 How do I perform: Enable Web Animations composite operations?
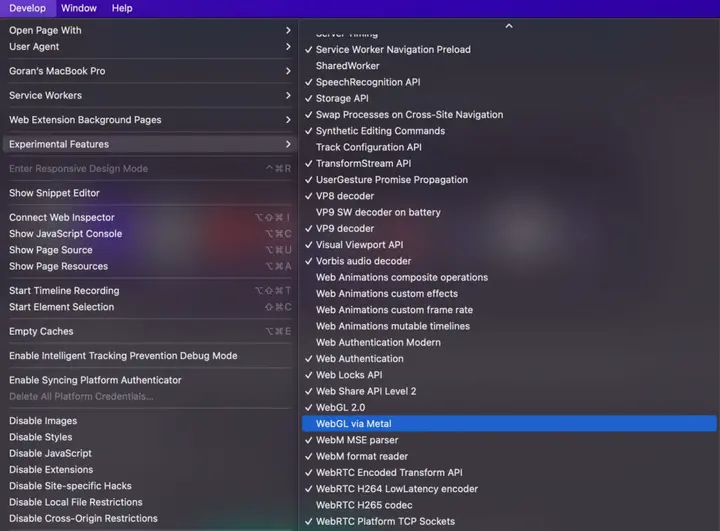(x=509, y=277)
